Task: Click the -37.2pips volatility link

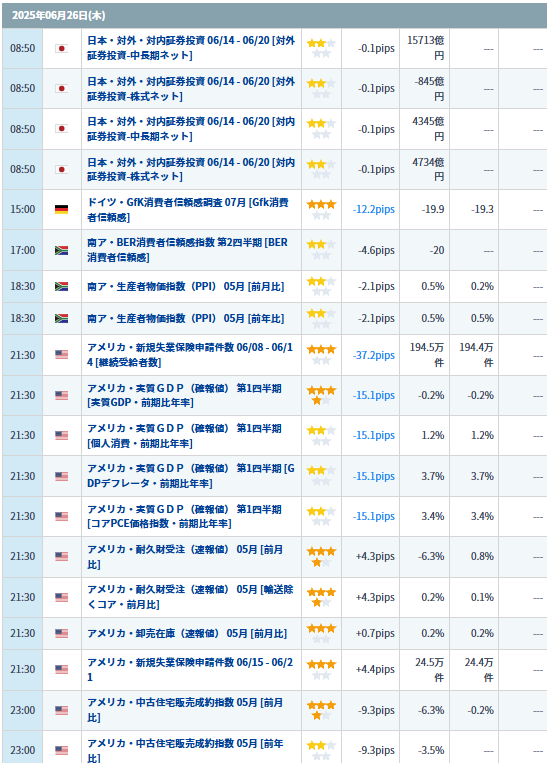Action: [374, 355]
